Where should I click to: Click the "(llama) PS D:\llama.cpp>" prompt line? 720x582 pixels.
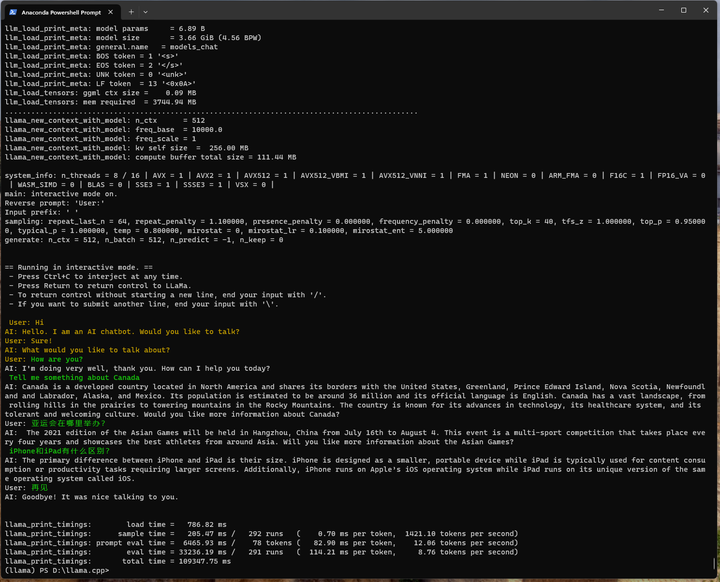tap(57, 571)
